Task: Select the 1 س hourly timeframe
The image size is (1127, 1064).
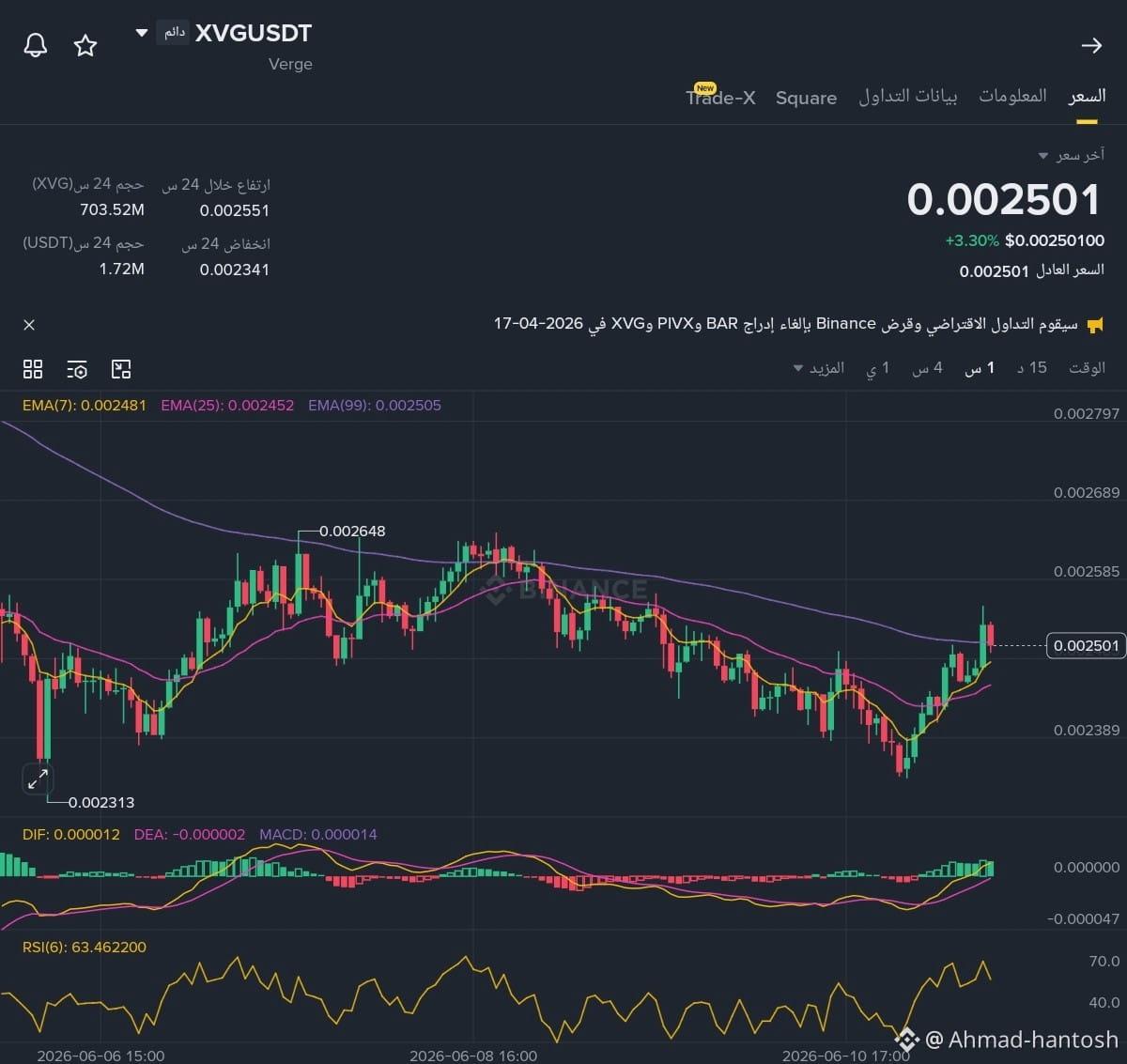Action: [x=980, y=368]
